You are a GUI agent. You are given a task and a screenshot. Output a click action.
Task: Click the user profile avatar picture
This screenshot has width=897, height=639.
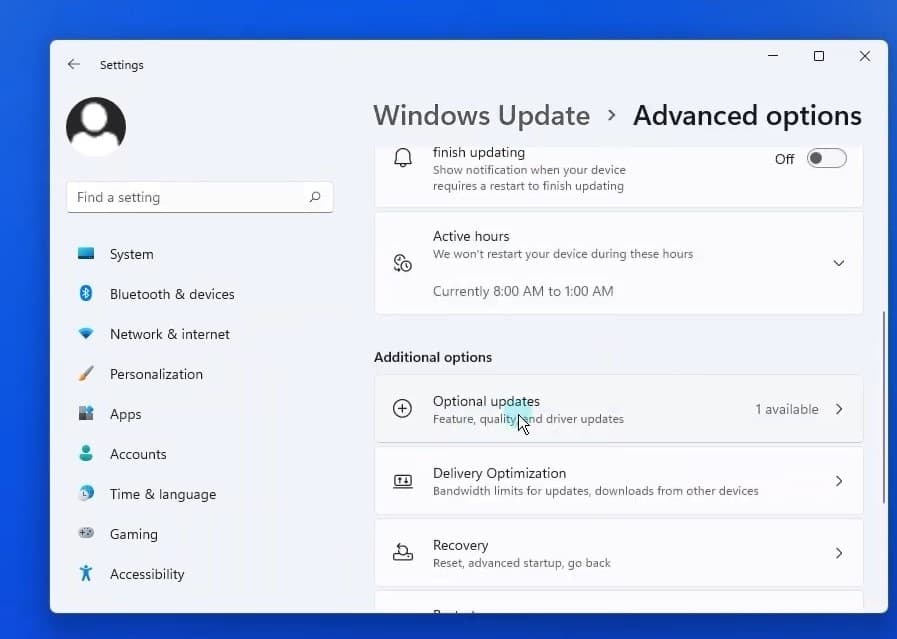(96, 126)
